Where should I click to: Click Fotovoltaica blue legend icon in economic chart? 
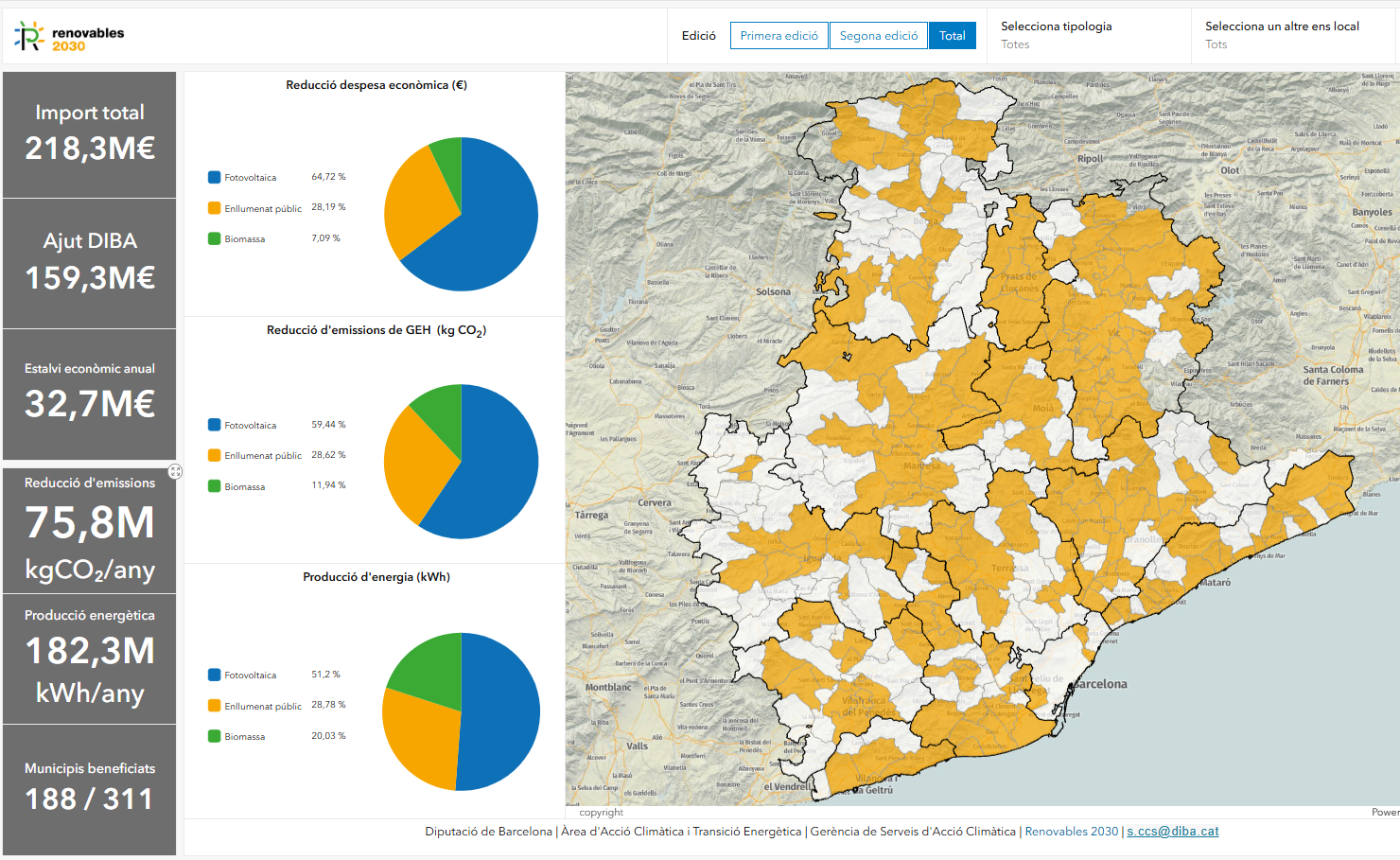[215, 177]
